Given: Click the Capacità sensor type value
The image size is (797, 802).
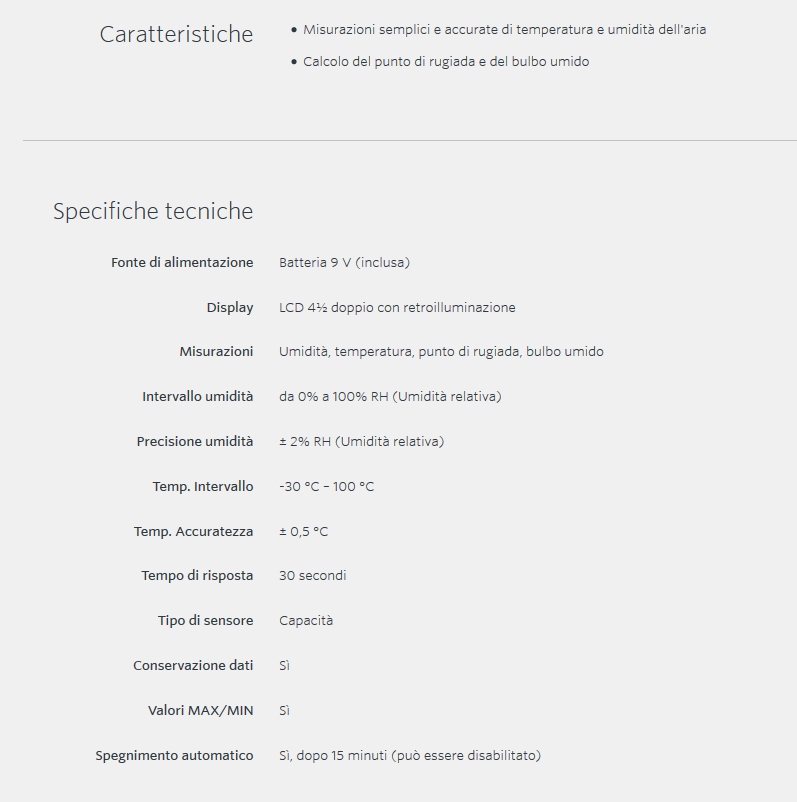Looking at the screenshot, I should 306,621.
